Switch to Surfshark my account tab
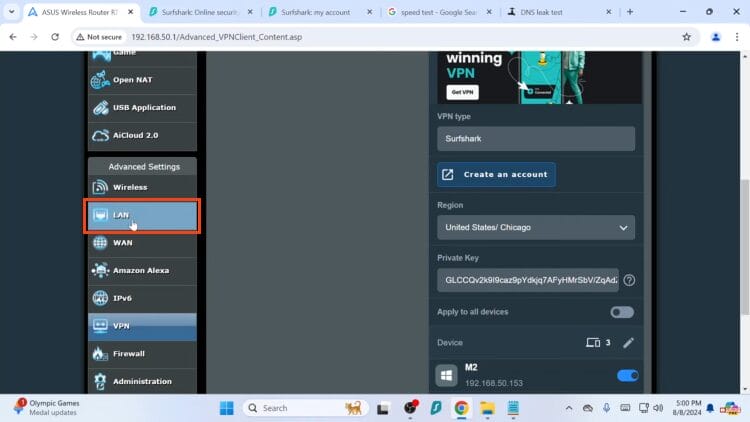 (x=316, y=12)
